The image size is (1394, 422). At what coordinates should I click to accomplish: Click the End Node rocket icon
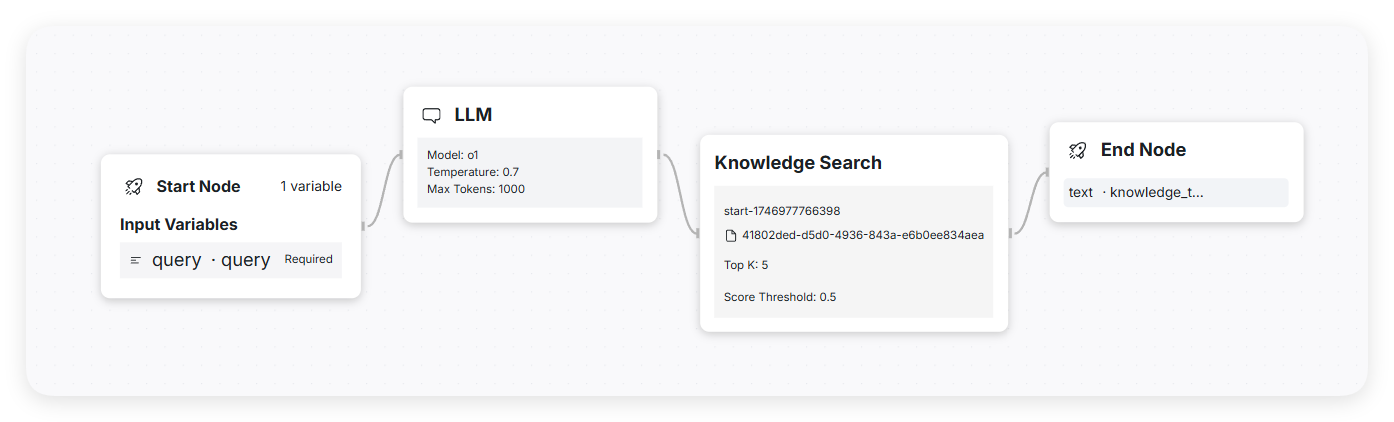pos(1077,150)
